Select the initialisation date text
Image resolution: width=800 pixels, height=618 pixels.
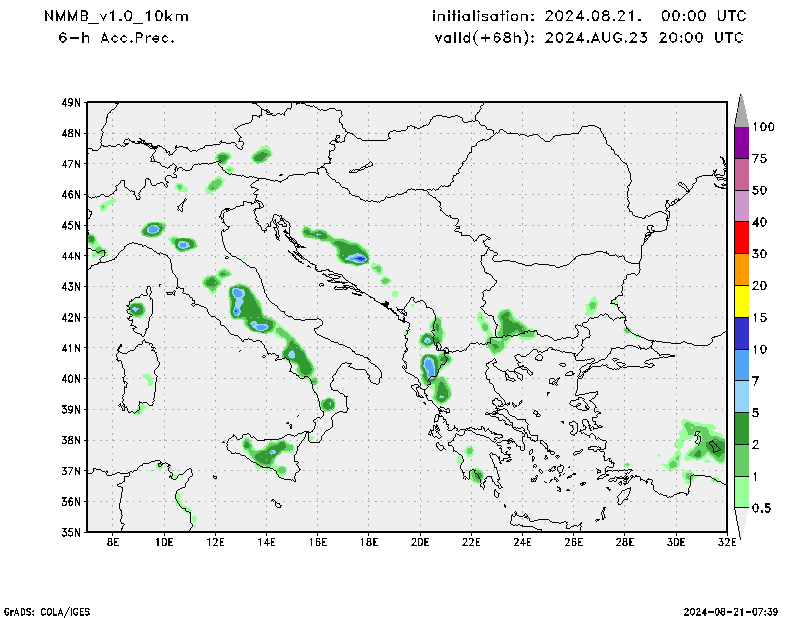(587, 17)
